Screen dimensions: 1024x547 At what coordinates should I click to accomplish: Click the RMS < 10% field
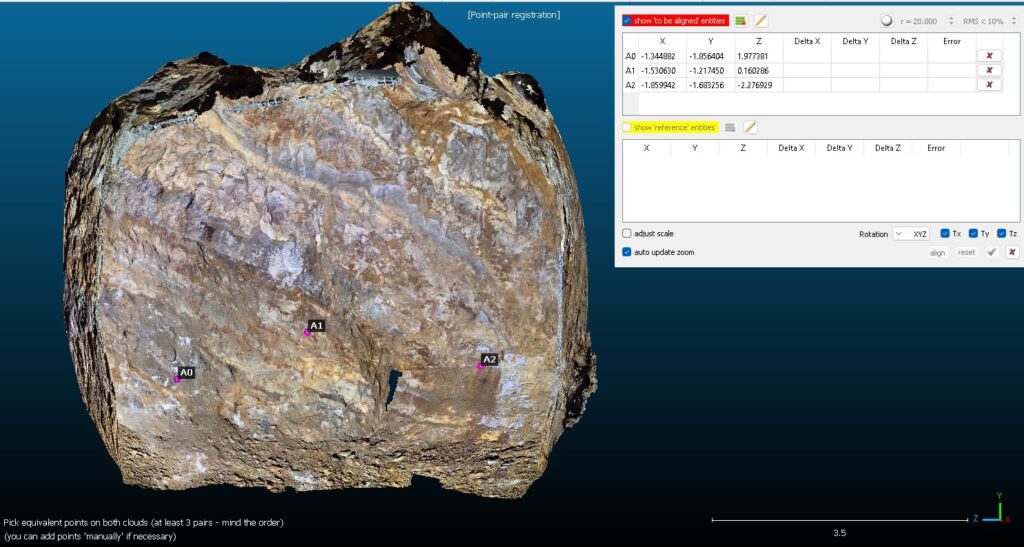point(983,22)
